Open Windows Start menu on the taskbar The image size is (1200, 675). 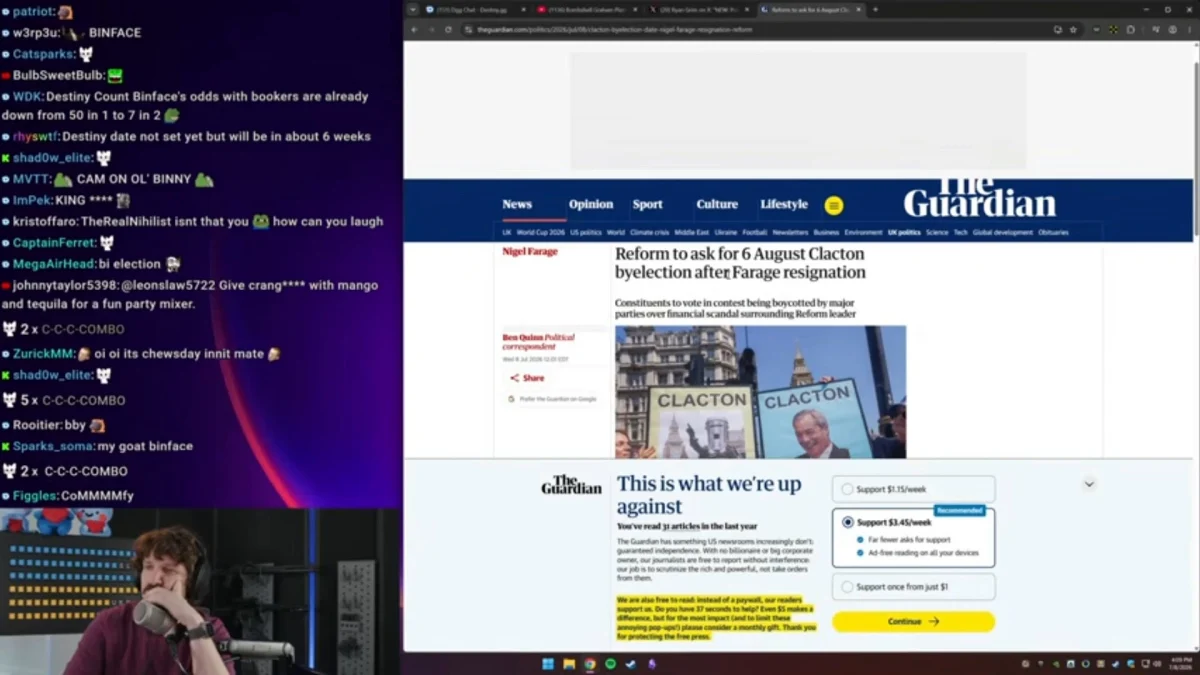tap(548, 664)
